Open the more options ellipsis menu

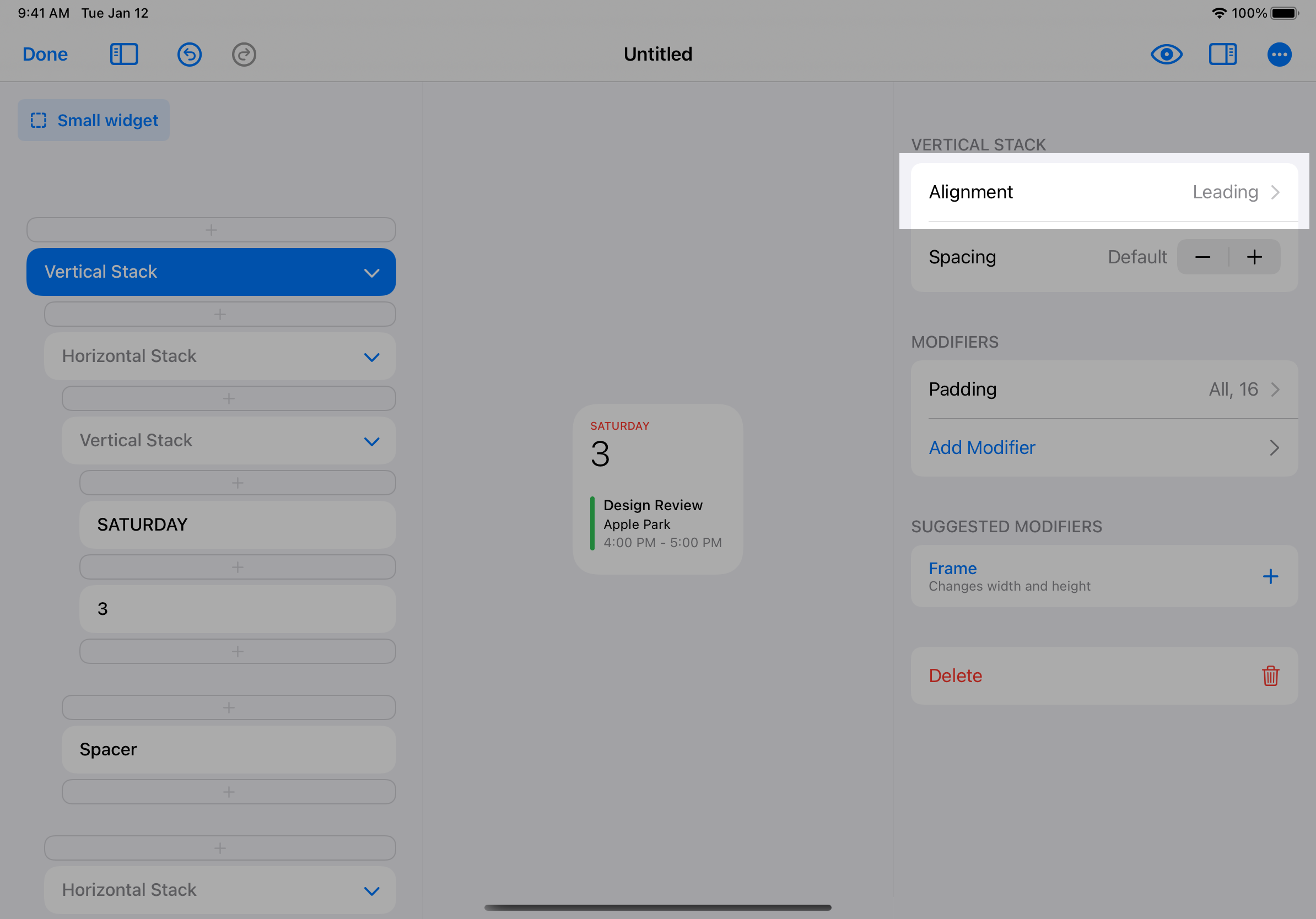click(1279, 55)
